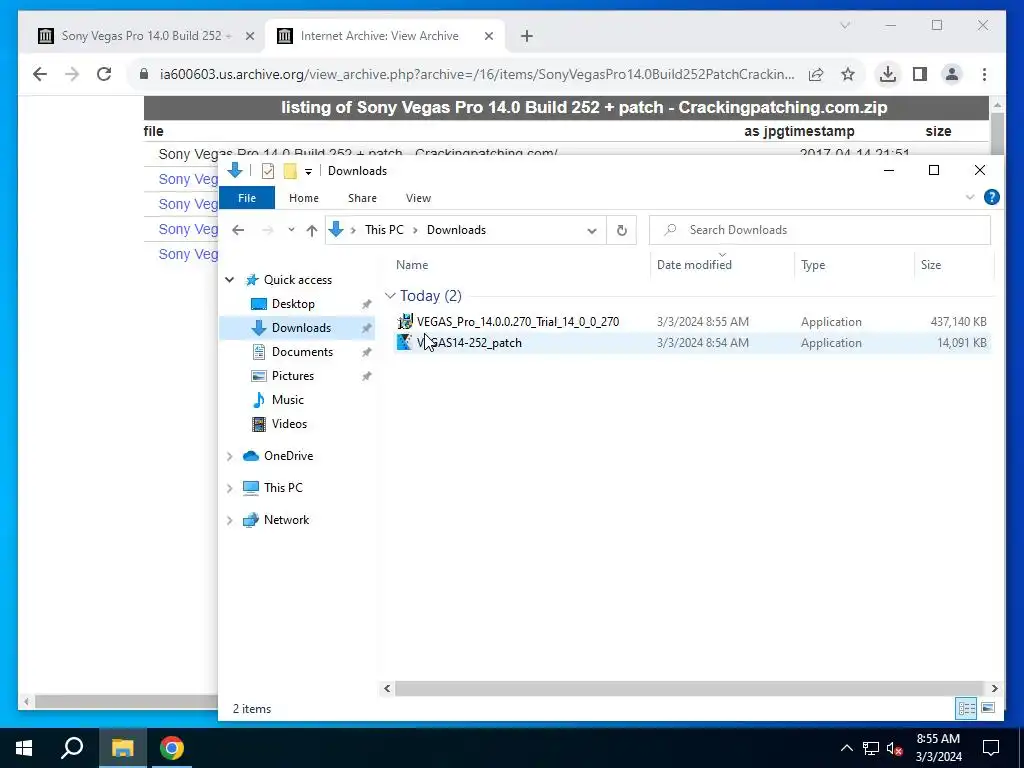1024x768 pixels.
Task: Expand the This PC tree node
Action: pos(230,488)
